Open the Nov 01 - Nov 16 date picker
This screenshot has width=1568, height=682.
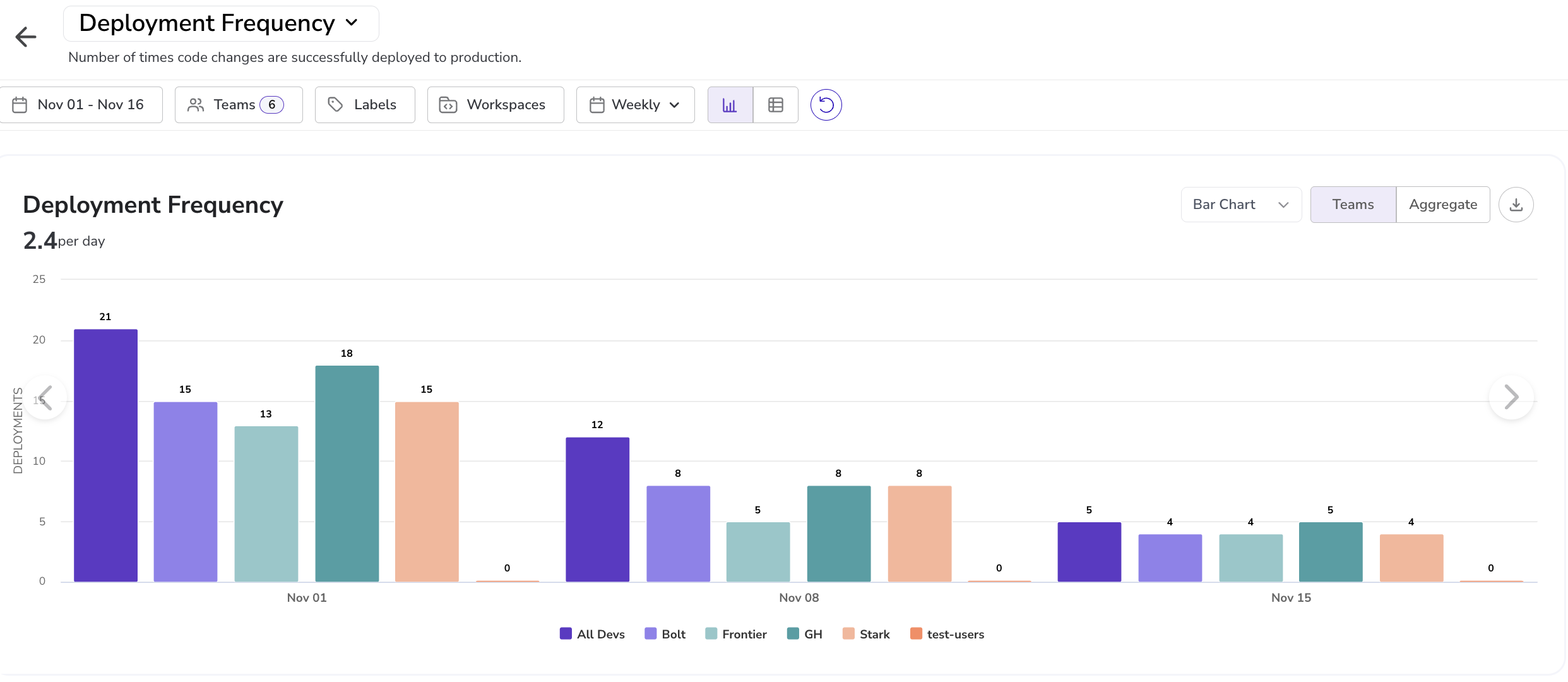(81, 105)
